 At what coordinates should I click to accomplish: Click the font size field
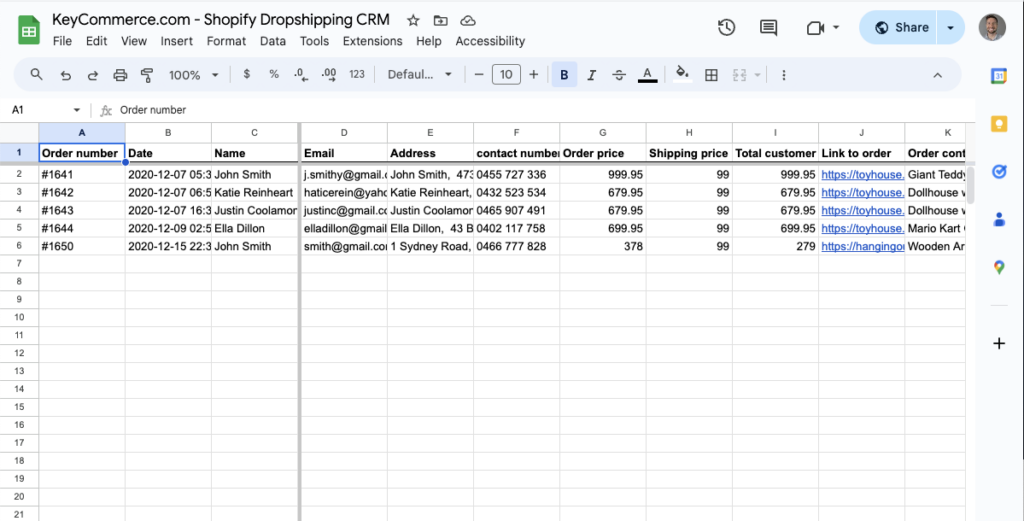coord(506,74)
